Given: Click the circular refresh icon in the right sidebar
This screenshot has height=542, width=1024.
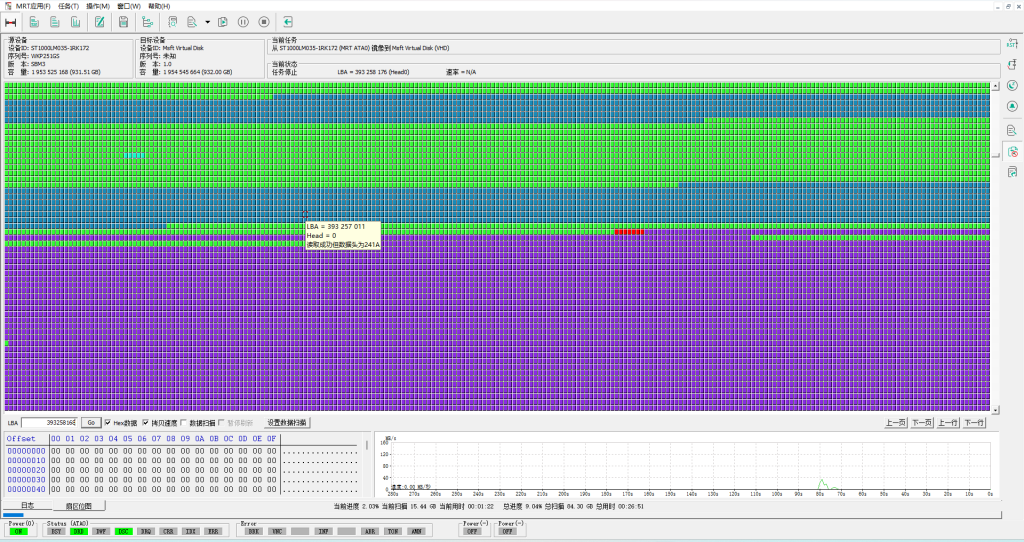Looking at the screenshot, I should point(1012,86).
